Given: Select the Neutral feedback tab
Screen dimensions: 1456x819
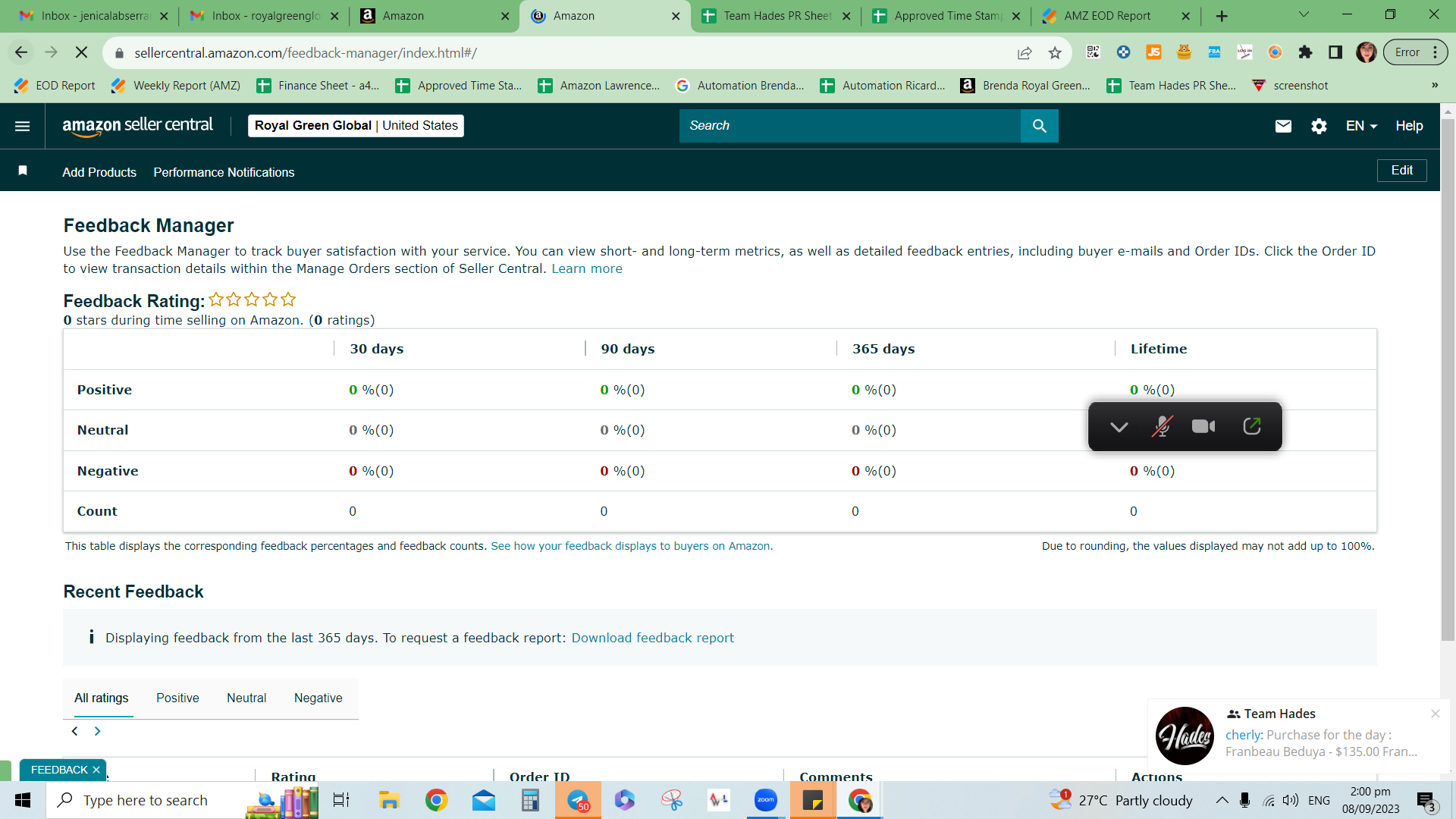Looking at the screenshot, I should 246,698.
